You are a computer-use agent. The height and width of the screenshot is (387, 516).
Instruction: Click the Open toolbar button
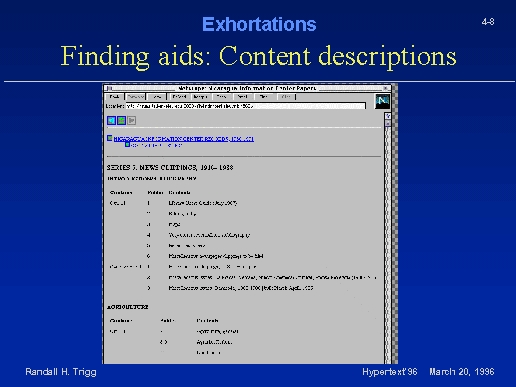tap(222, 97)
